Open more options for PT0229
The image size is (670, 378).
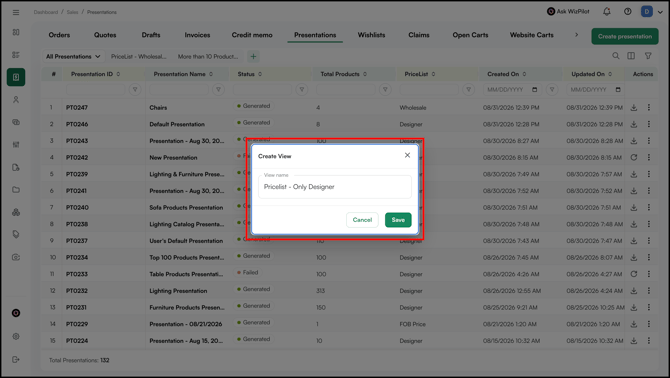coord(649,324)
